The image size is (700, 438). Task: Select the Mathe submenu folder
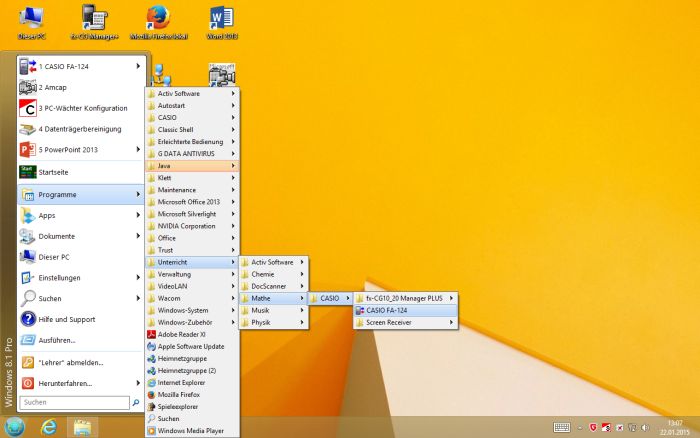click(x=274, y=298)
